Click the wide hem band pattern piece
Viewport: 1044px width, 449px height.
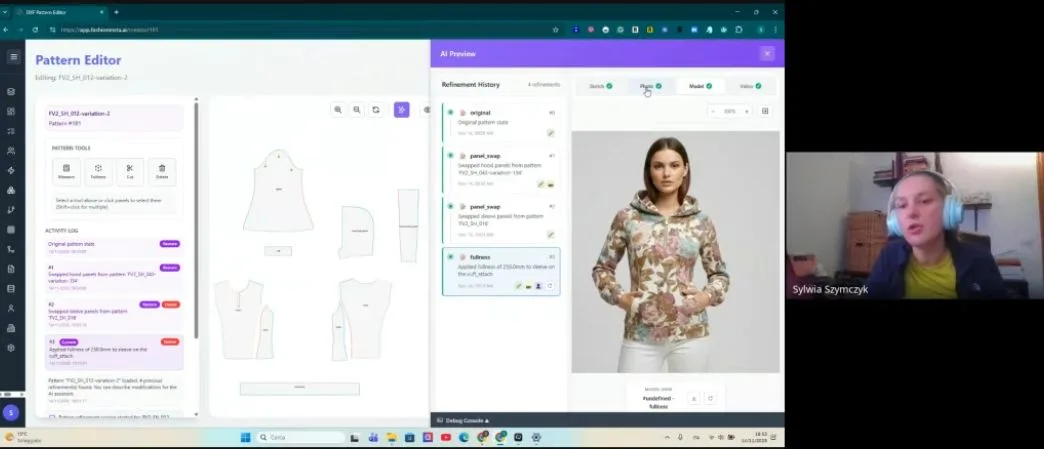(x=300, y=388)
